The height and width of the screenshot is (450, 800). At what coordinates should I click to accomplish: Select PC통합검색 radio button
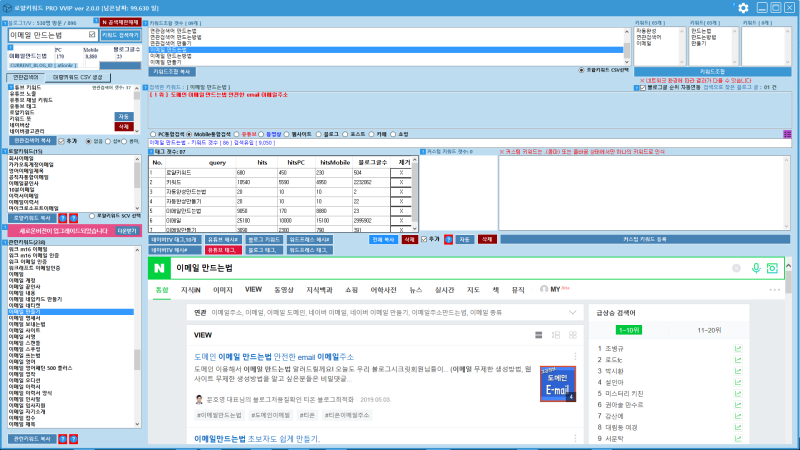coord(153,134)
